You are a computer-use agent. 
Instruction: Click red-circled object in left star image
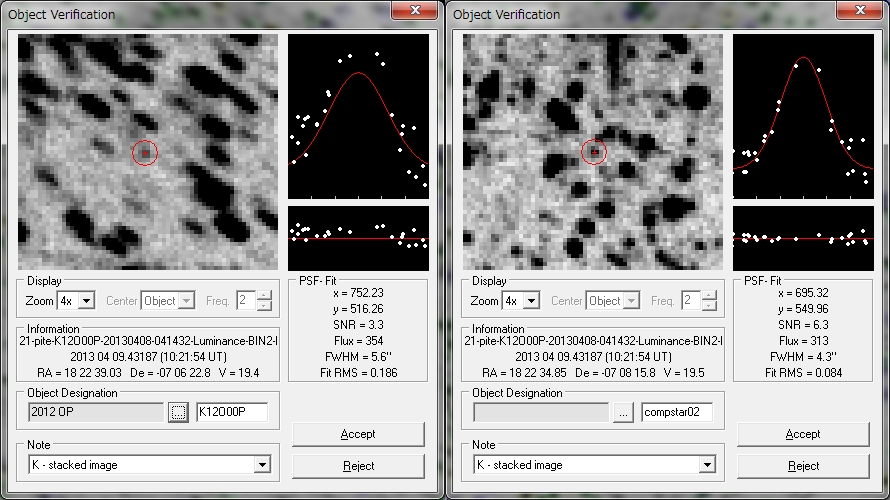tap(145, 152)
